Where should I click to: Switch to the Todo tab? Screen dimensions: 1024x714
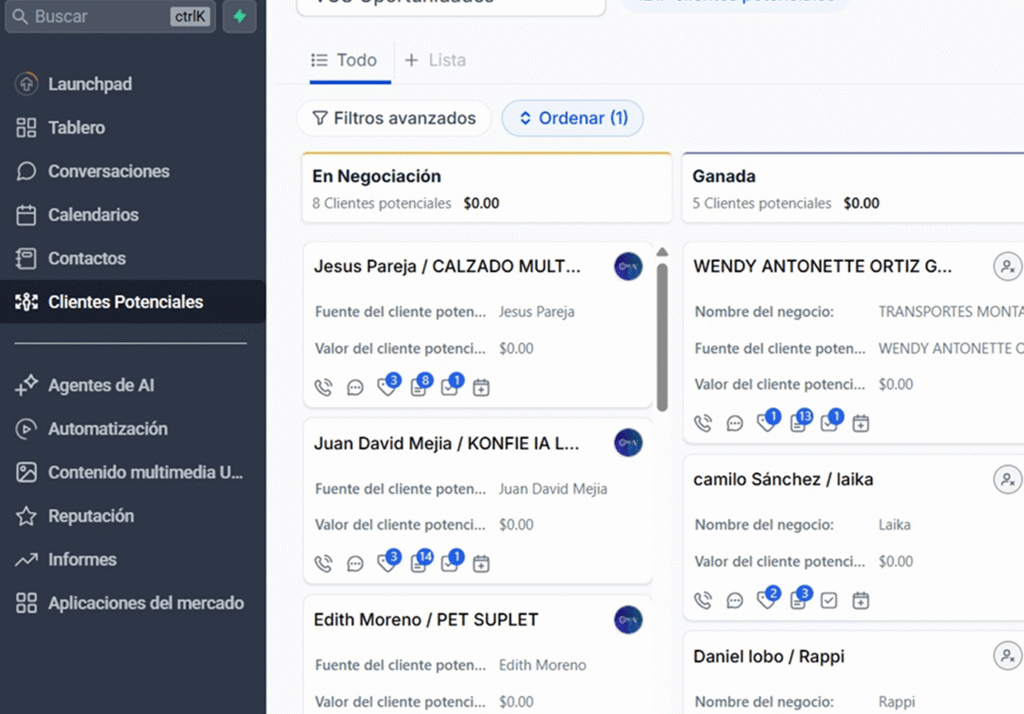(344, 60)
